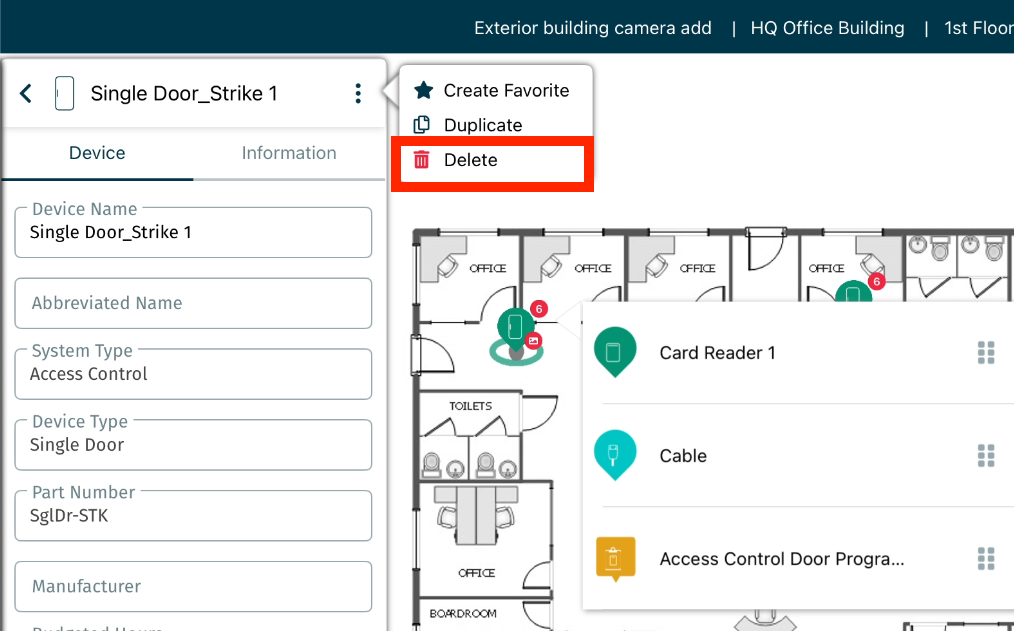Click Exterior building camera add project title
1014x631 pixels.
pos(593,28)
